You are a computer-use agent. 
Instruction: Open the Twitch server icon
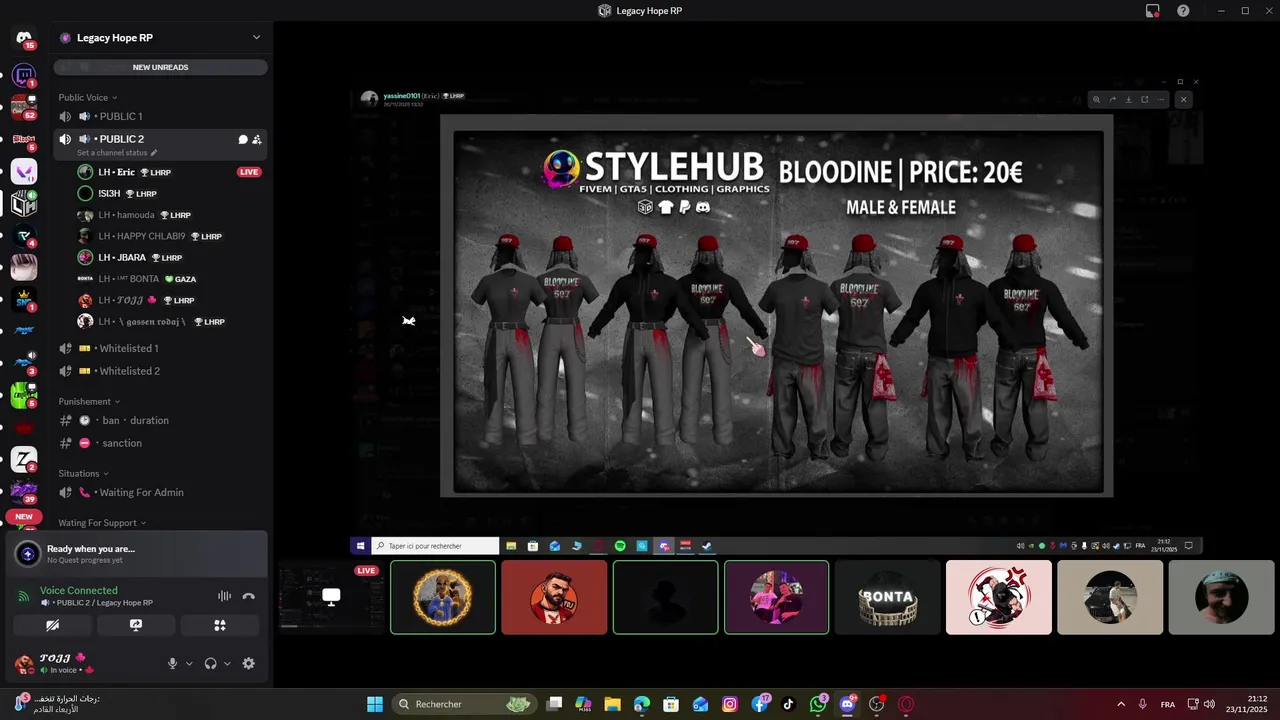[24, 74]
